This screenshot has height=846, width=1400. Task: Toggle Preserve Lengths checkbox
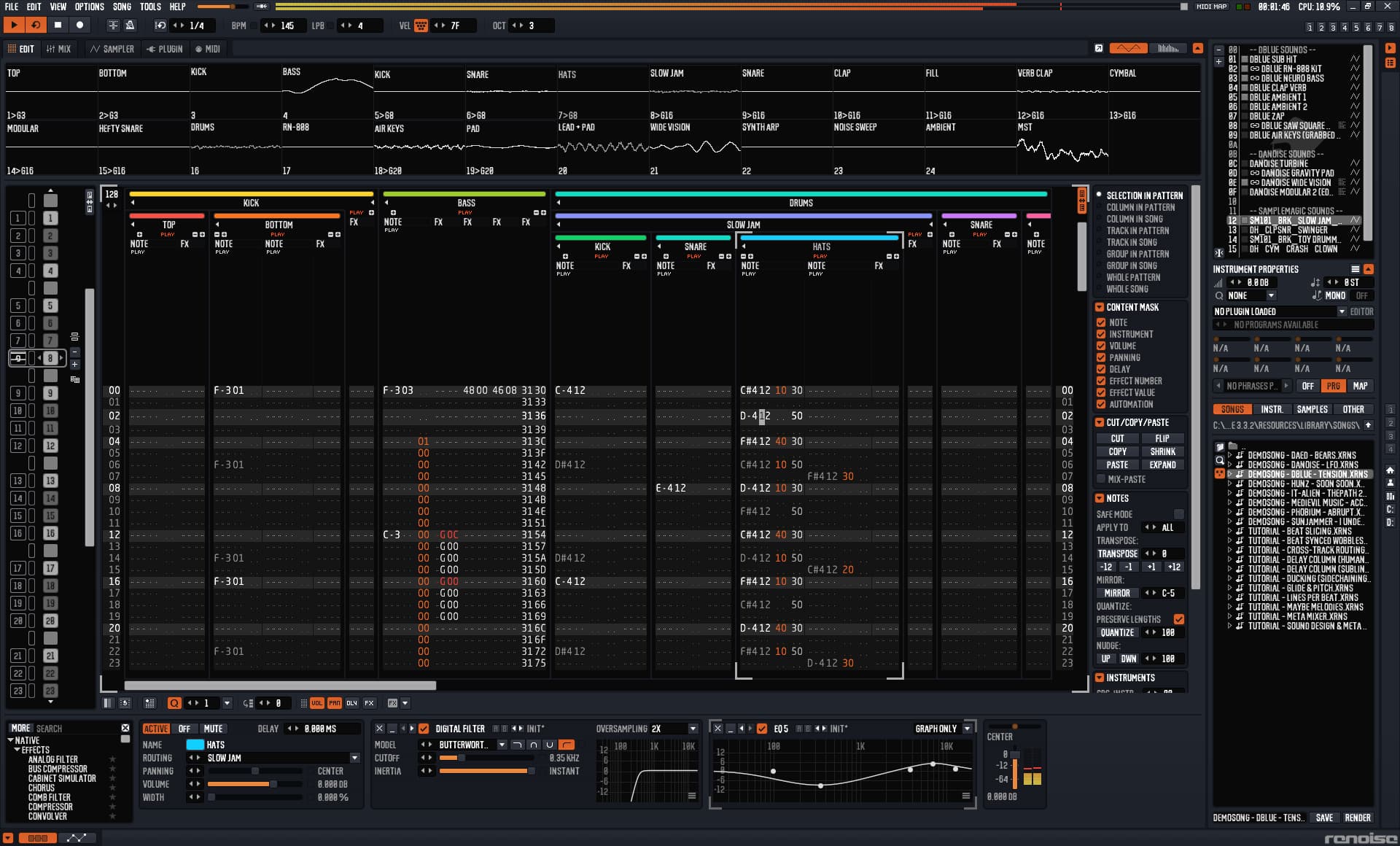point(1179,619)
